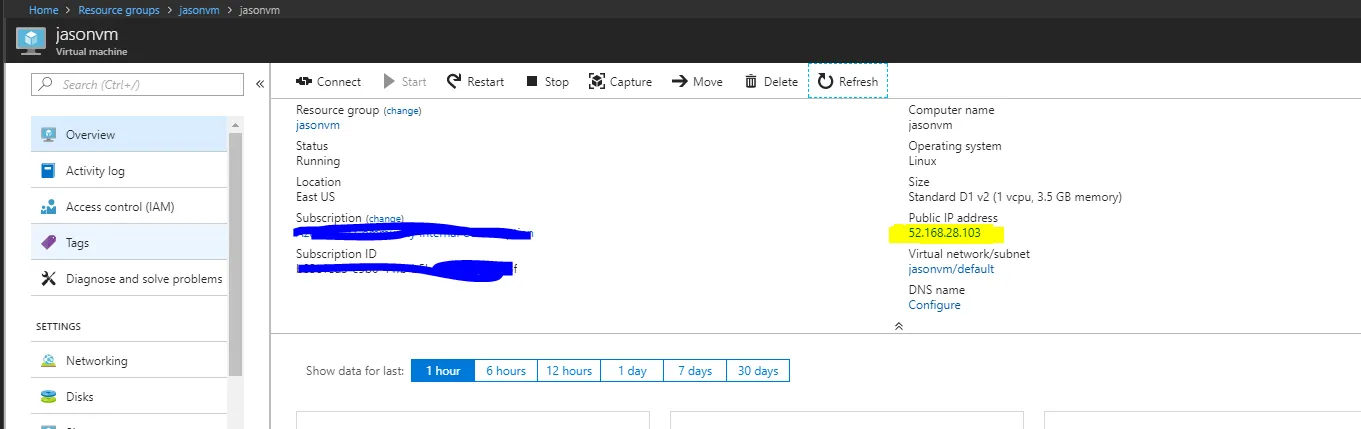Click the jasonvm virtual machine header icon
Viewport: 1361px width, 429px height.
pos(32,40)
